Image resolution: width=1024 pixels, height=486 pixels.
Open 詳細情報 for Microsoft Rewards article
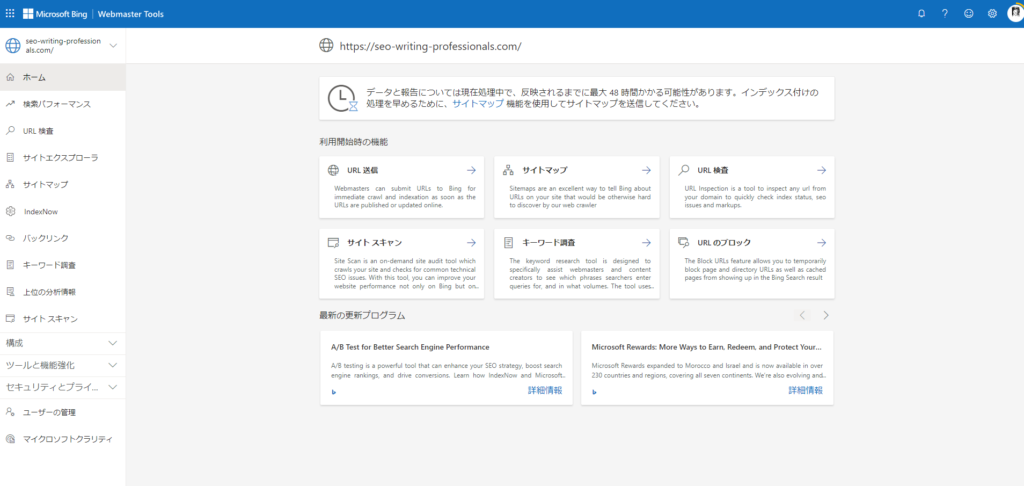coord(805,391)
